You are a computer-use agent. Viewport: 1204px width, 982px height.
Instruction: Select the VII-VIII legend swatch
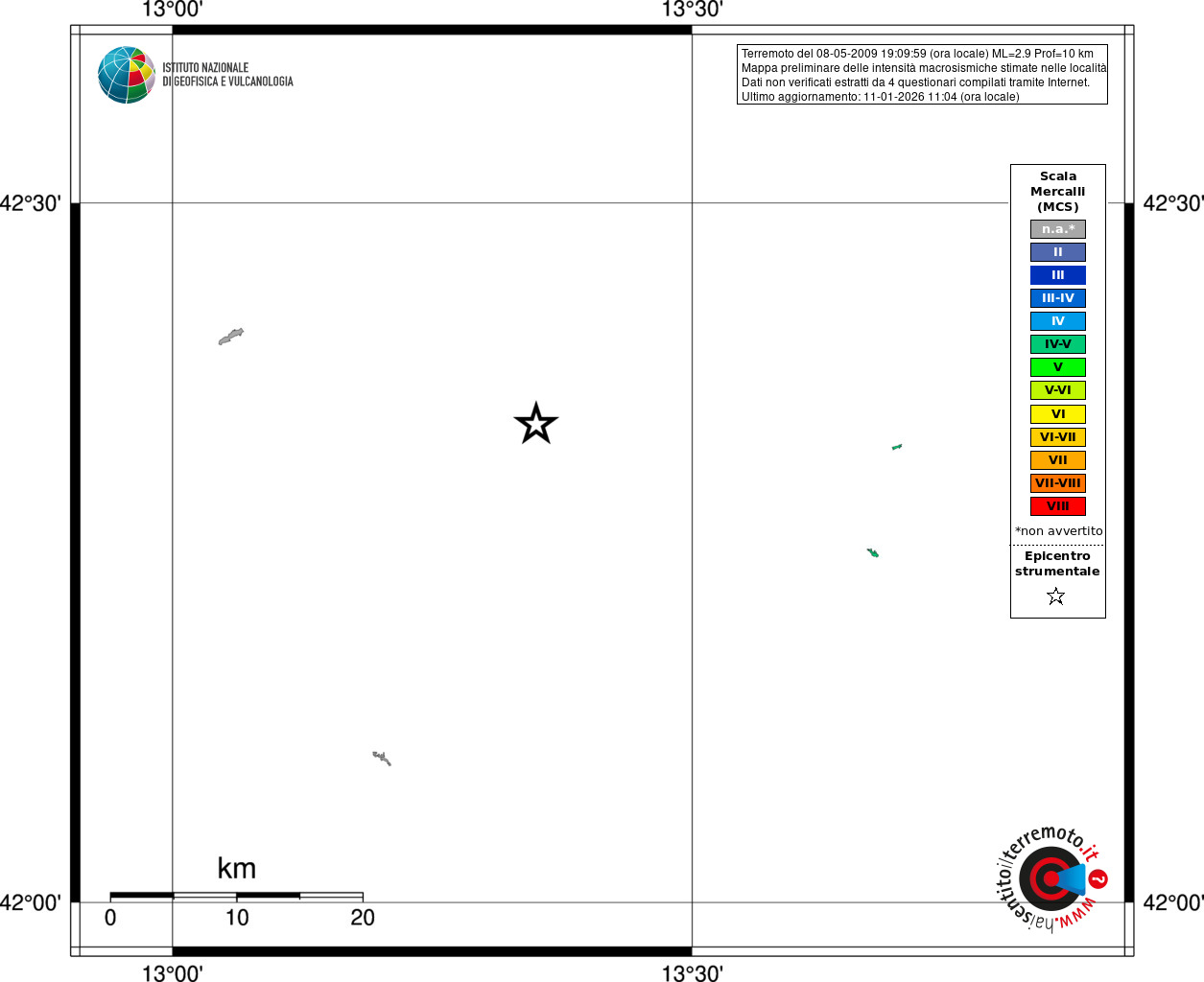coord(1058,483)
